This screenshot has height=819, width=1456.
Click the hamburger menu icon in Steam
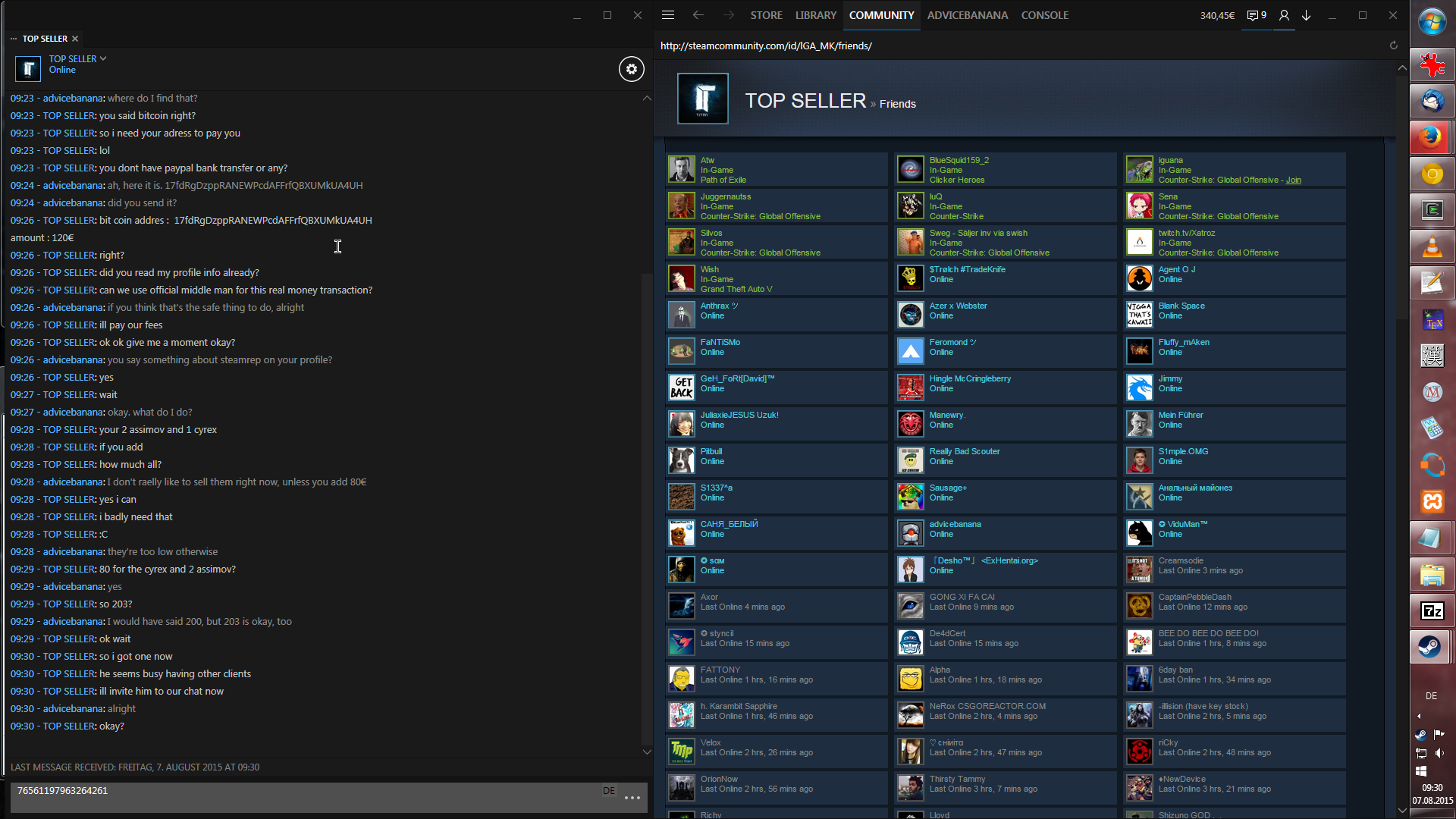tap(668, 15)
